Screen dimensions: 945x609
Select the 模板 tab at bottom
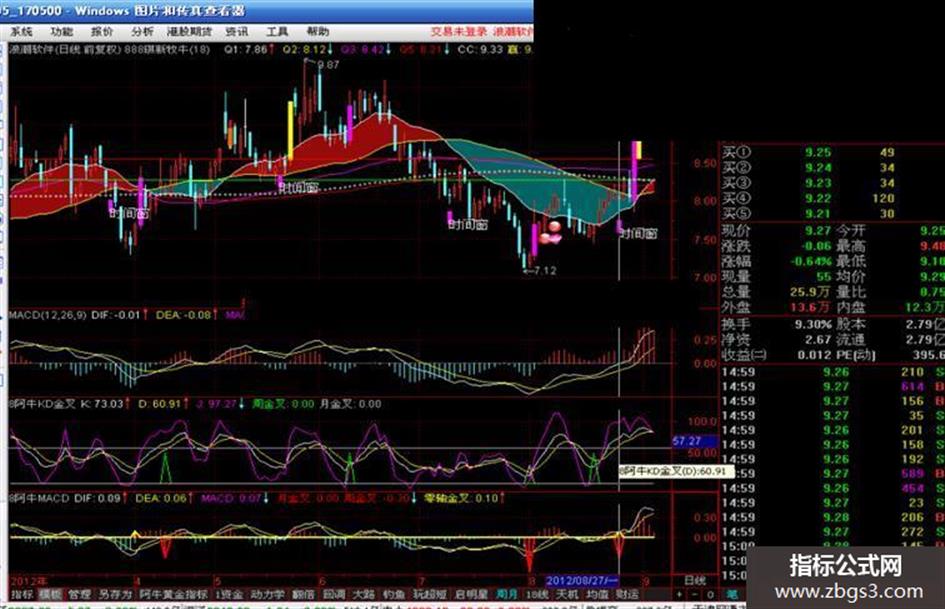coord(51,594)
